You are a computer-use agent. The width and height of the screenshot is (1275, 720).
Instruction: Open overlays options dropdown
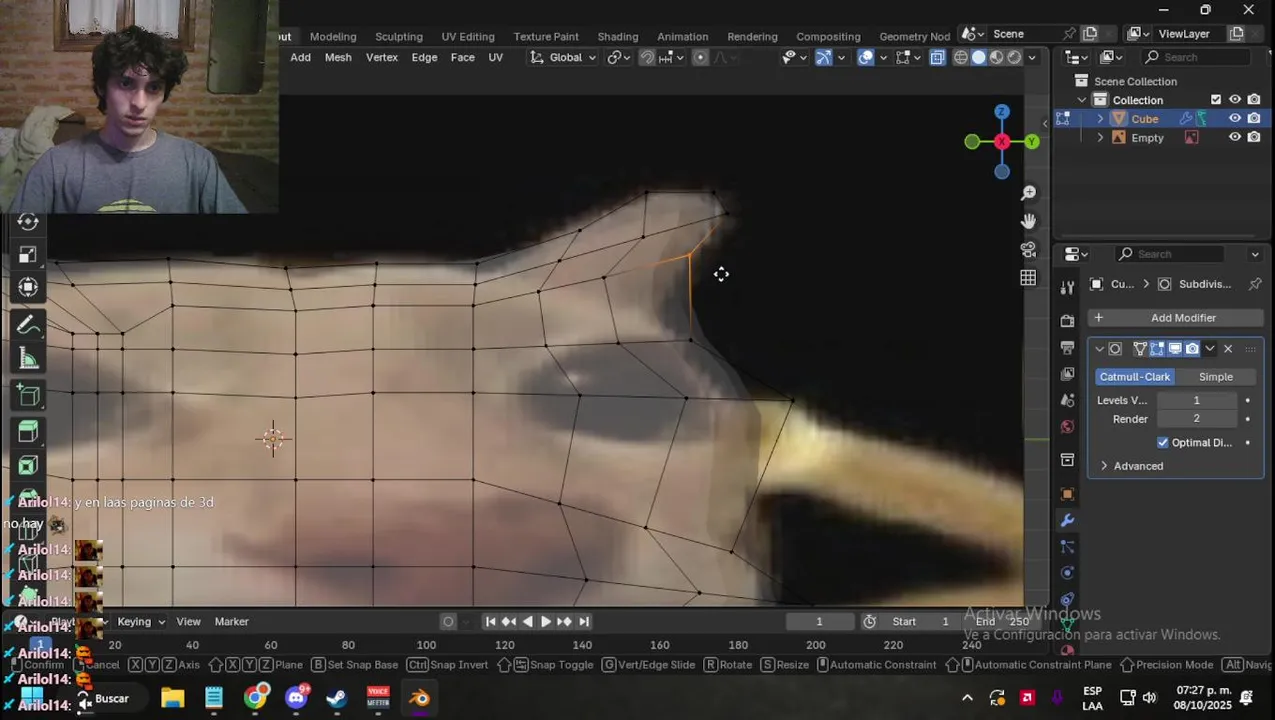click(883, 57)
